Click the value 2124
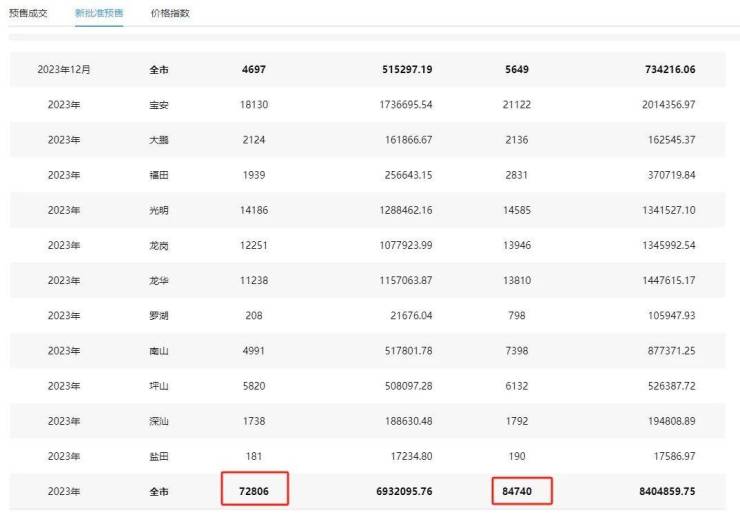Viewport: 740px width, 515px height. (254, 140)
